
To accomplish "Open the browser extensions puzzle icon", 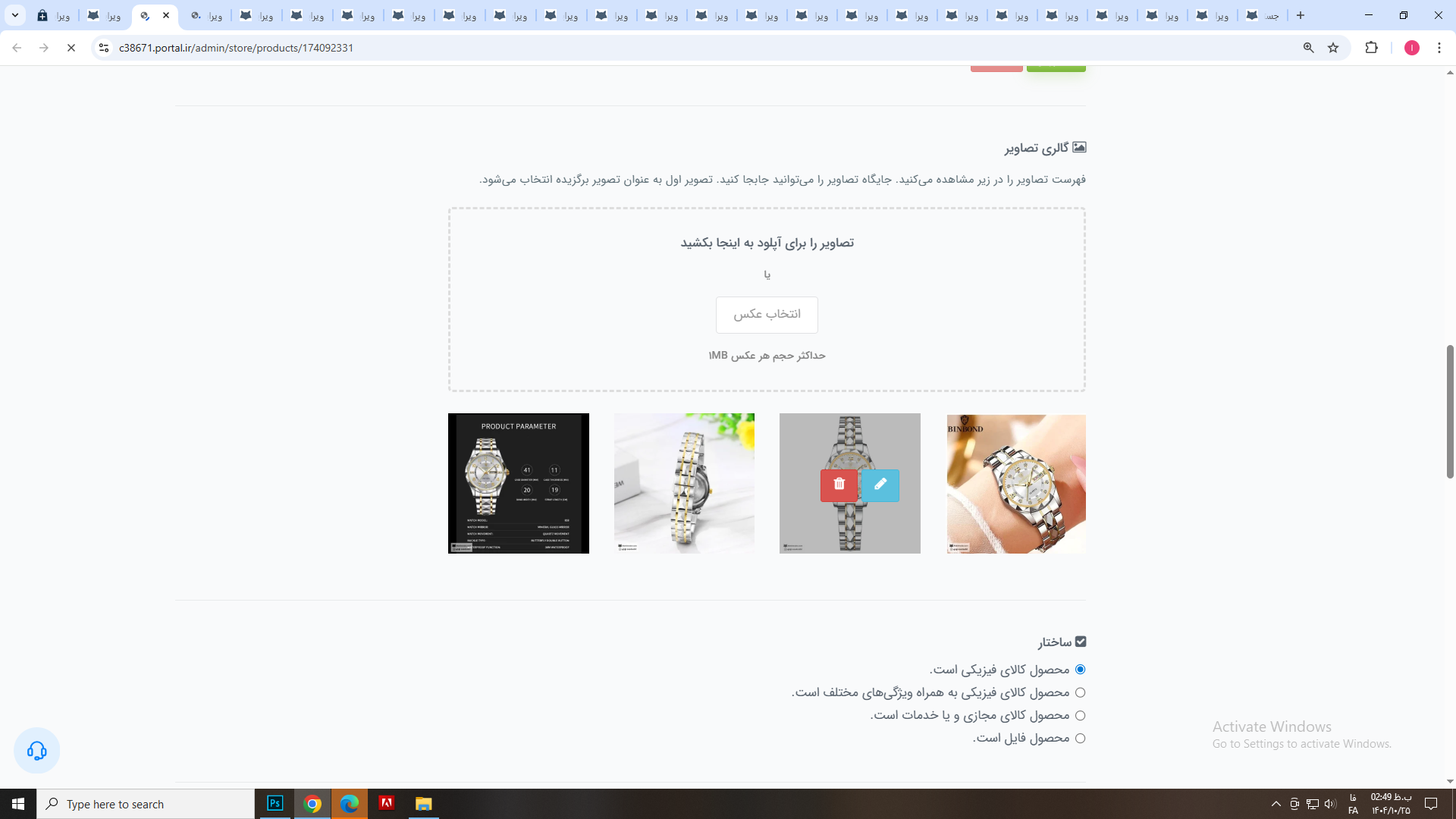I will pos(1371,48).
